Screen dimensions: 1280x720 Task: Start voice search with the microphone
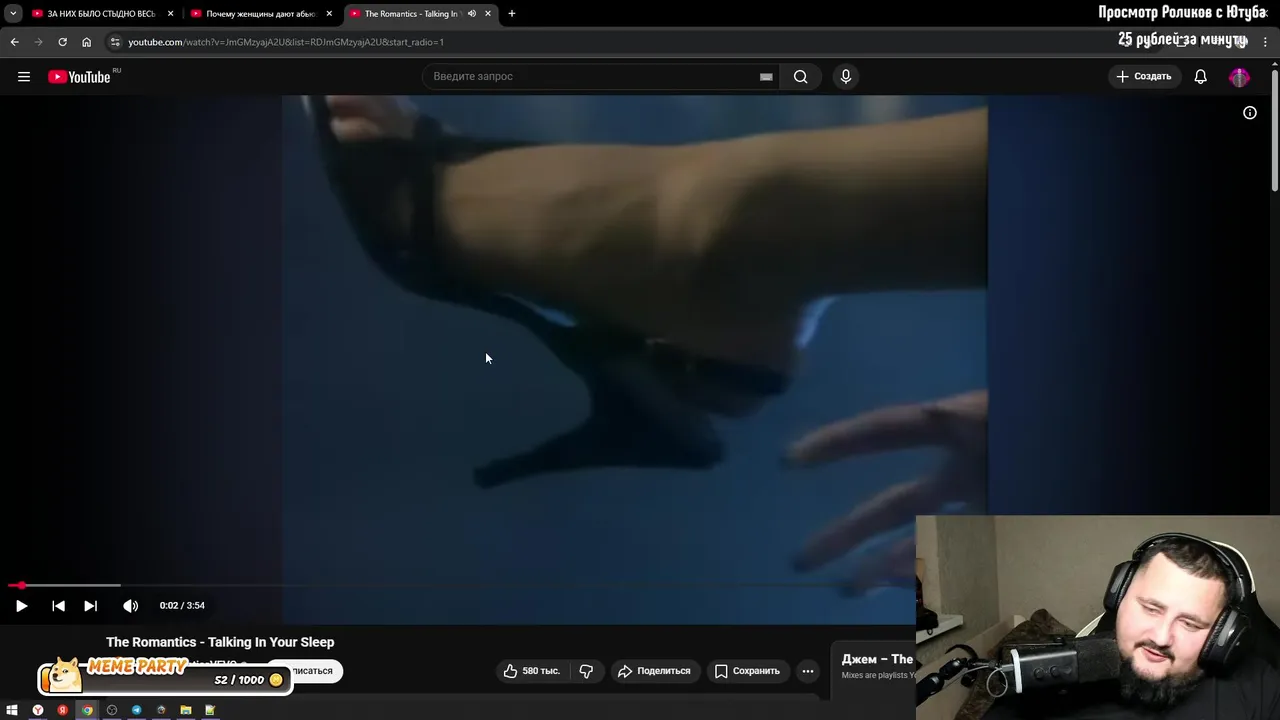pos(846,76)
